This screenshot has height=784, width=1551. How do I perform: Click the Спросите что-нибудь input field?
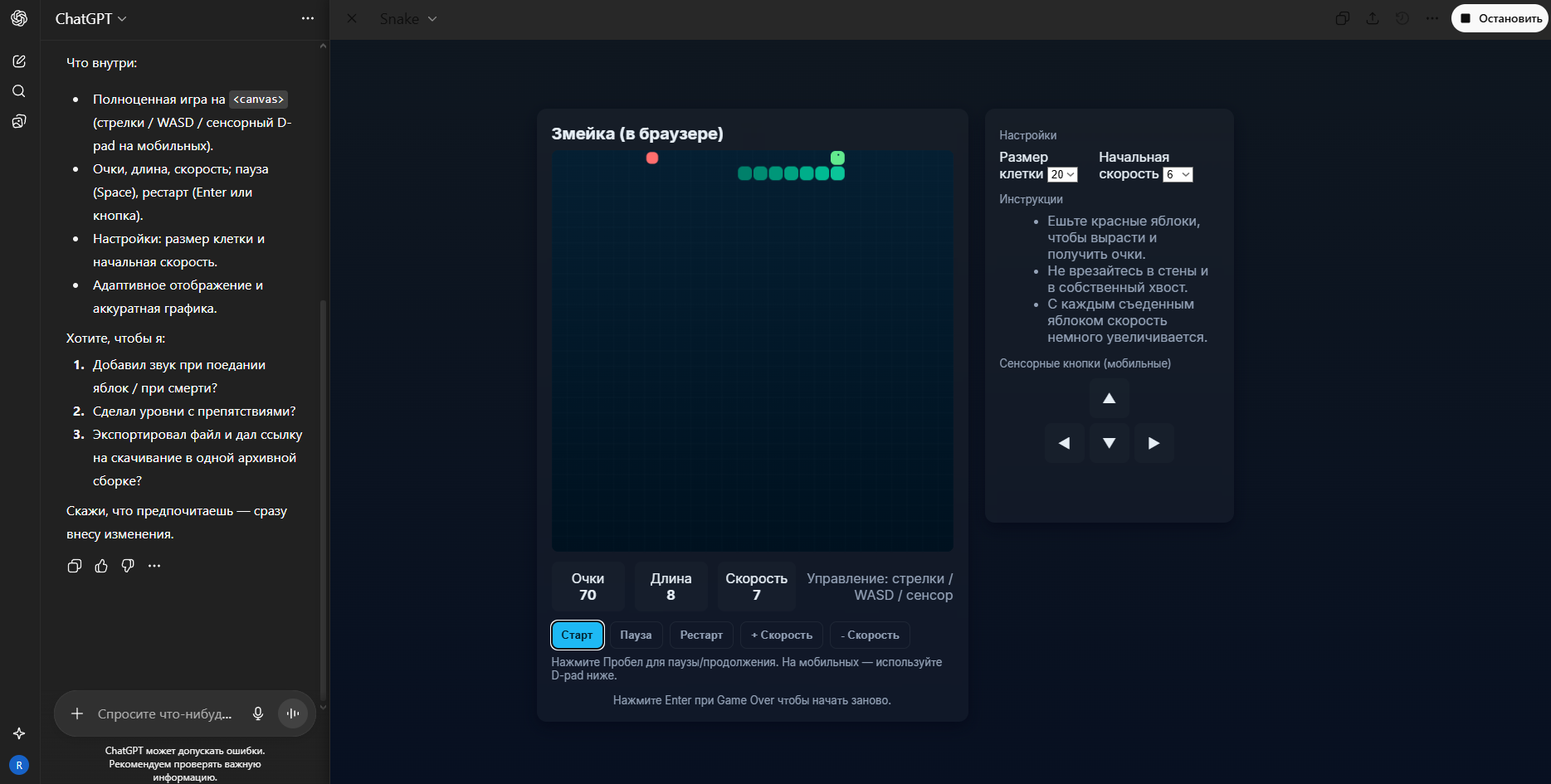164,713
